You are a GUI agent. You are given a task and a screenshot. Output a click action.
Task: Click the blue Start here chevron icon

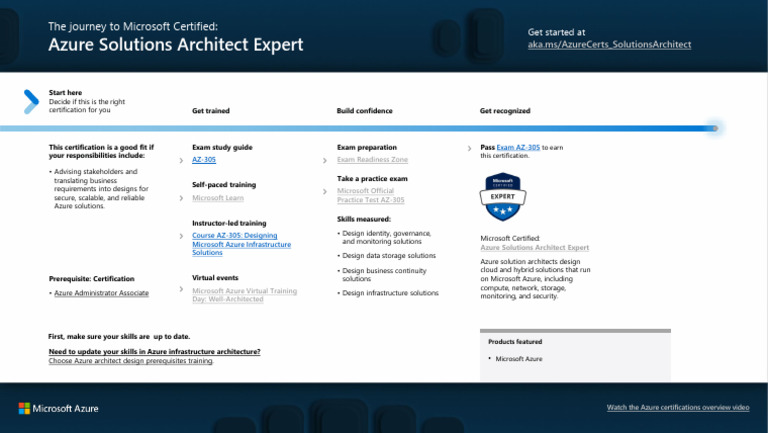coord(31,101)
